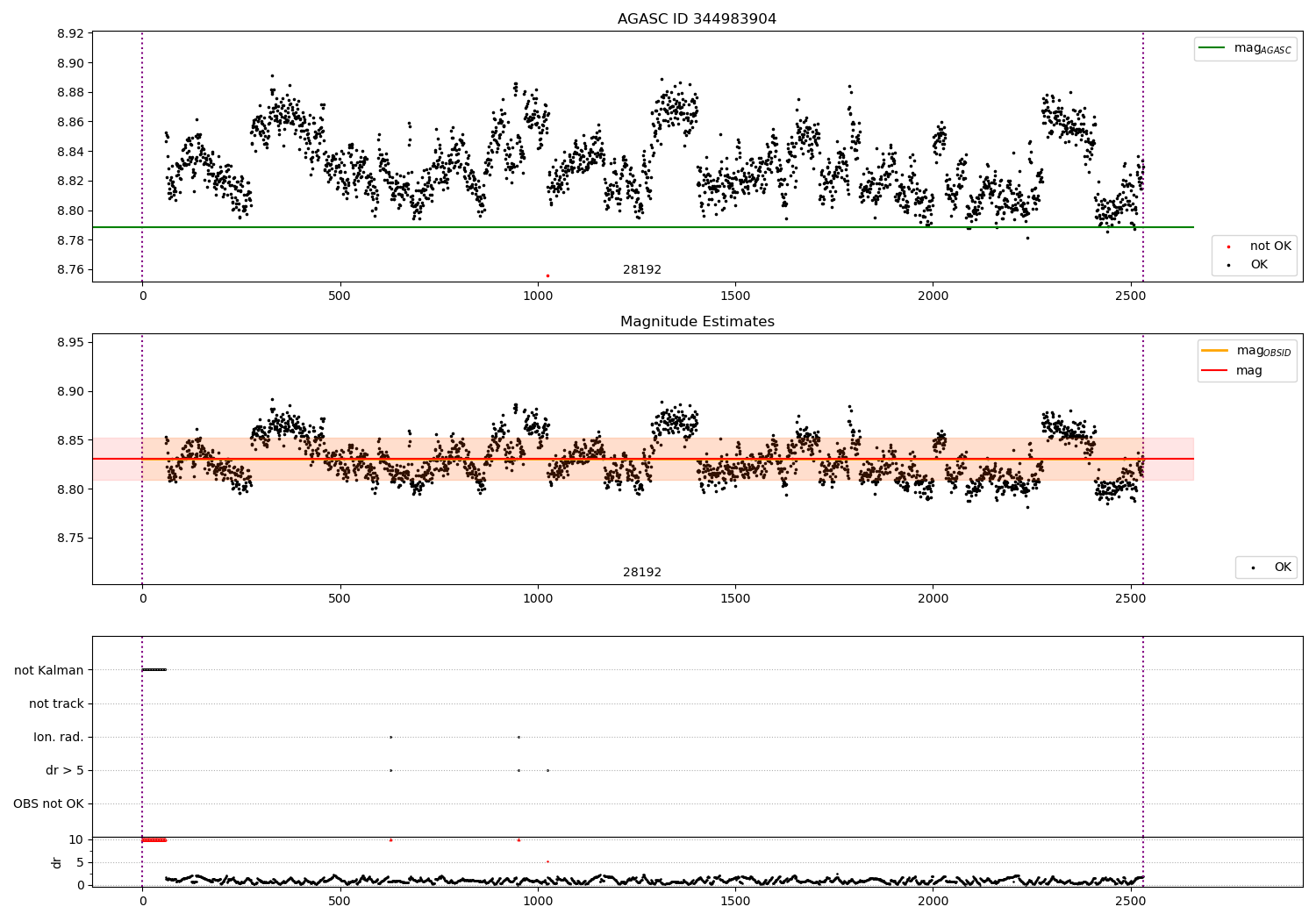Click the 5 tick on the dr axis
The height and width of the screenshot is (921, 1316).
(81, 862)
